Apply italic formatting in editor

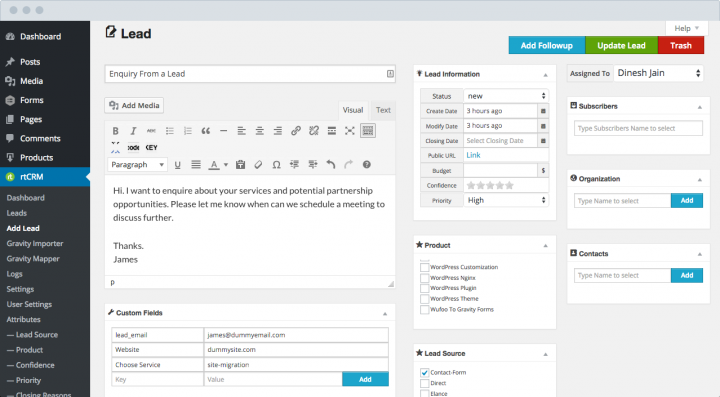[x=133, y=131]
